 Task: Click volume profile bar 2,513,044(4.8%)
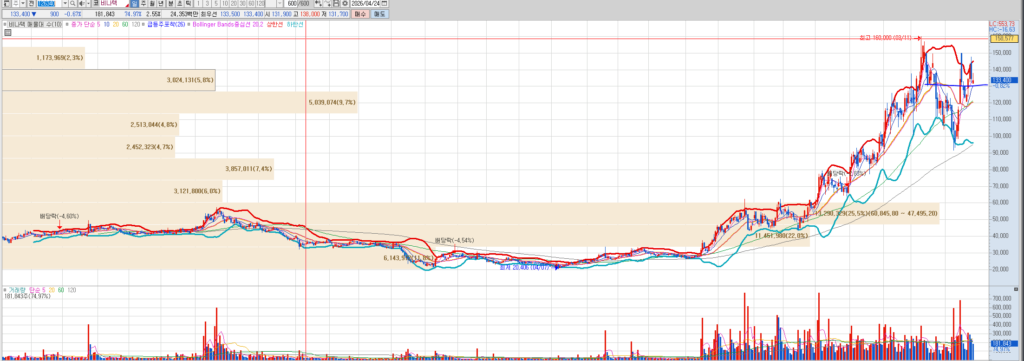[x=90, y=125]
